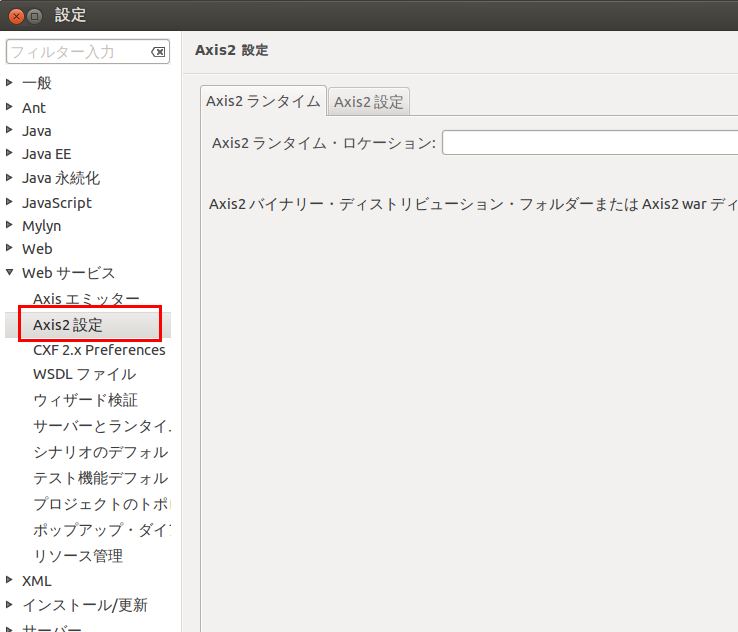
Task: Select the XML category
Action: click(x=37, y=581)
